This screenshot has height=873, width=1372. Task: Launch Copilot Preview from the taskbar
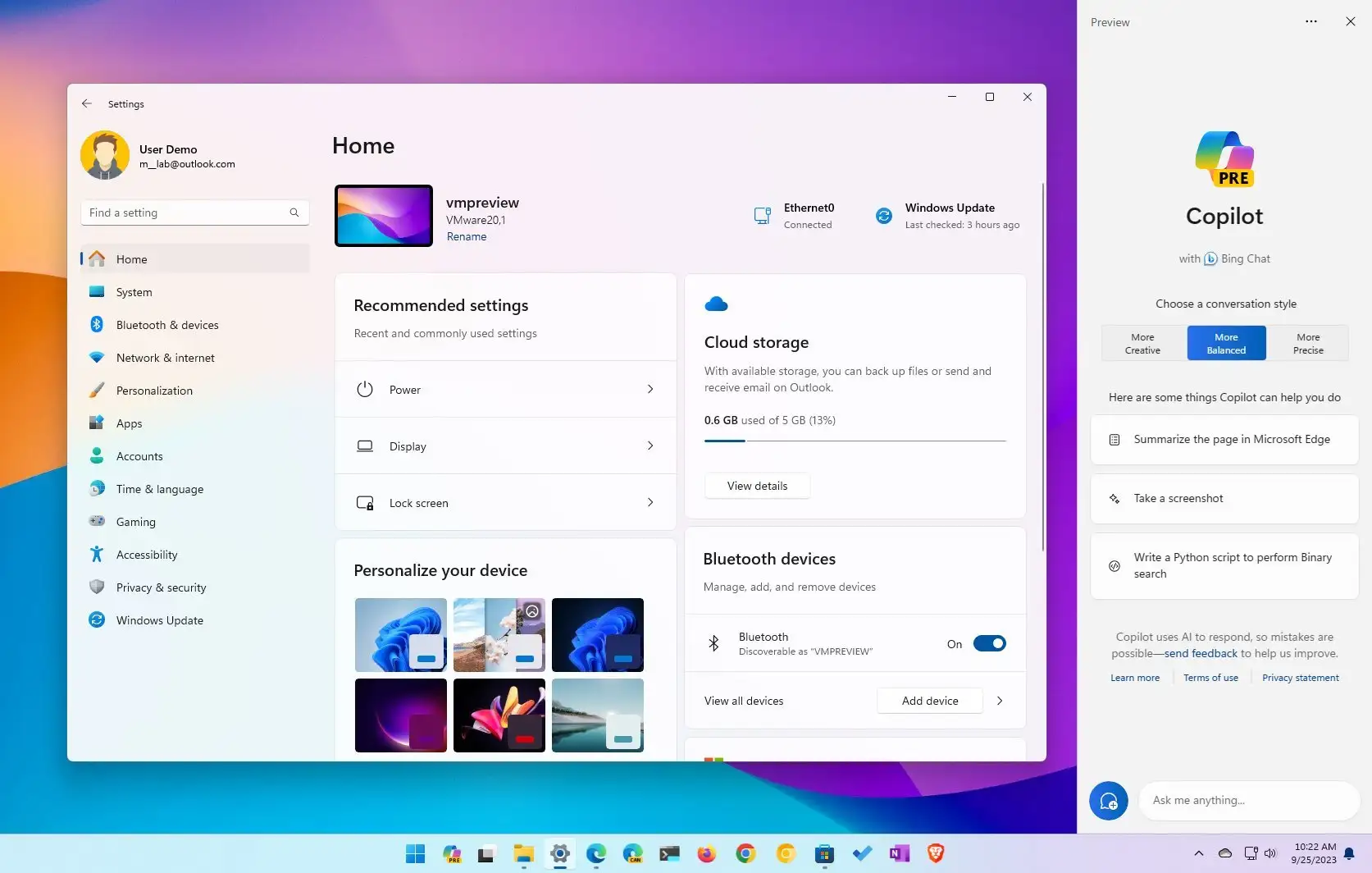[x=452, y=854]
